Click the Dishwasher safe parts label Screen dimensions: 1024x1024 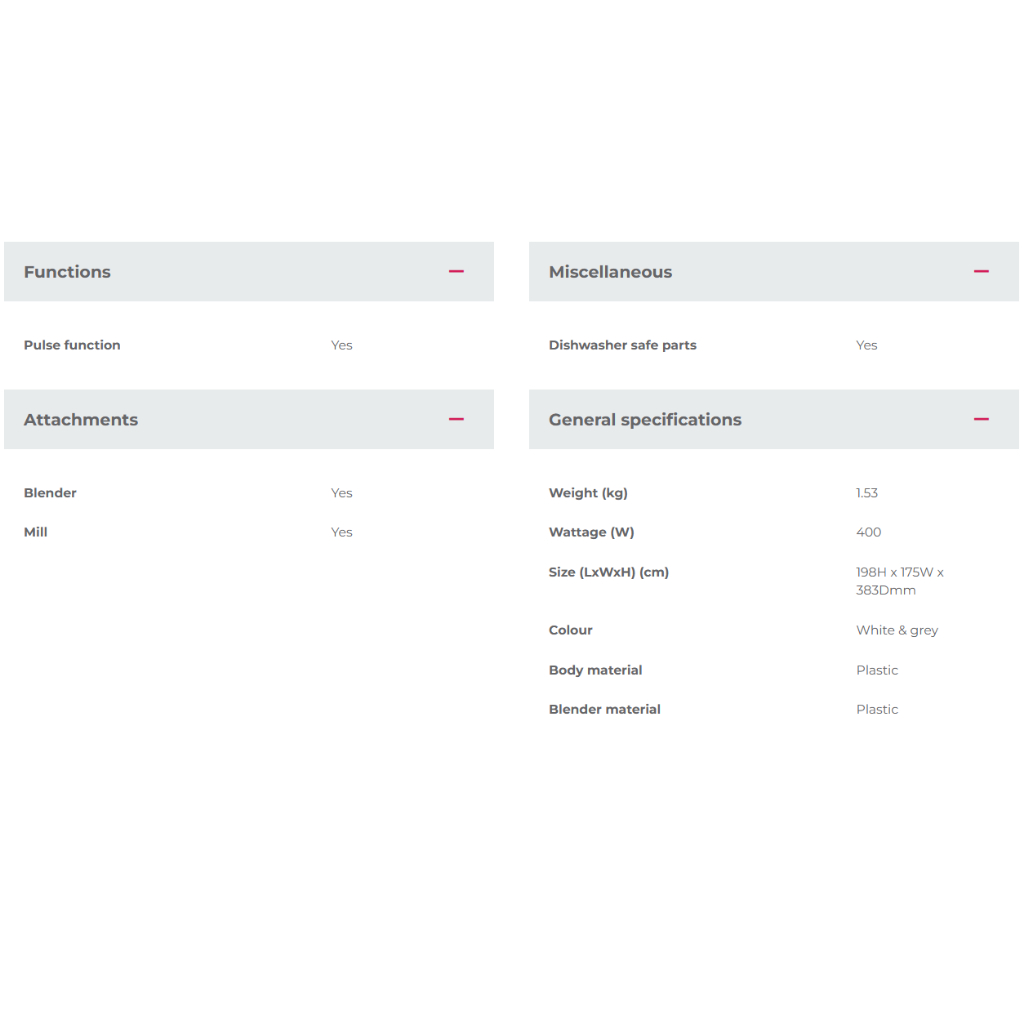[x=622, y=345]
